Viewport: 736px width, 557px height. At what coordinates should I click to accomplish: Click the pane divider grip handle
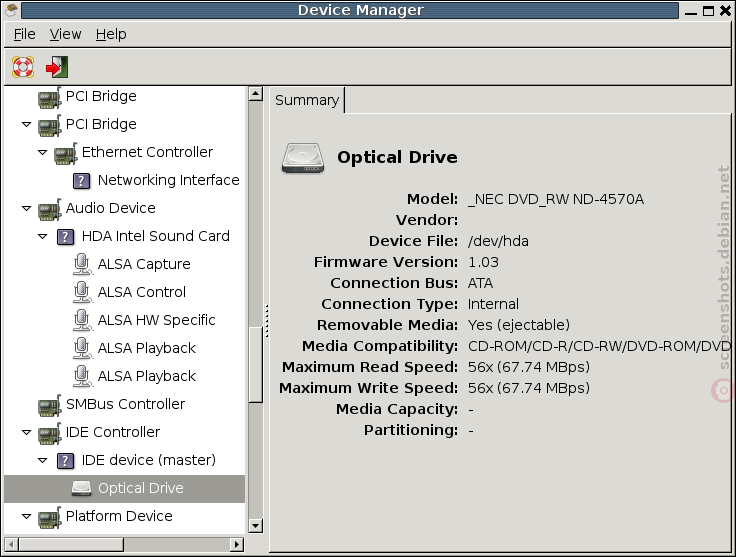pyautogui.click(x=267, y=321)
